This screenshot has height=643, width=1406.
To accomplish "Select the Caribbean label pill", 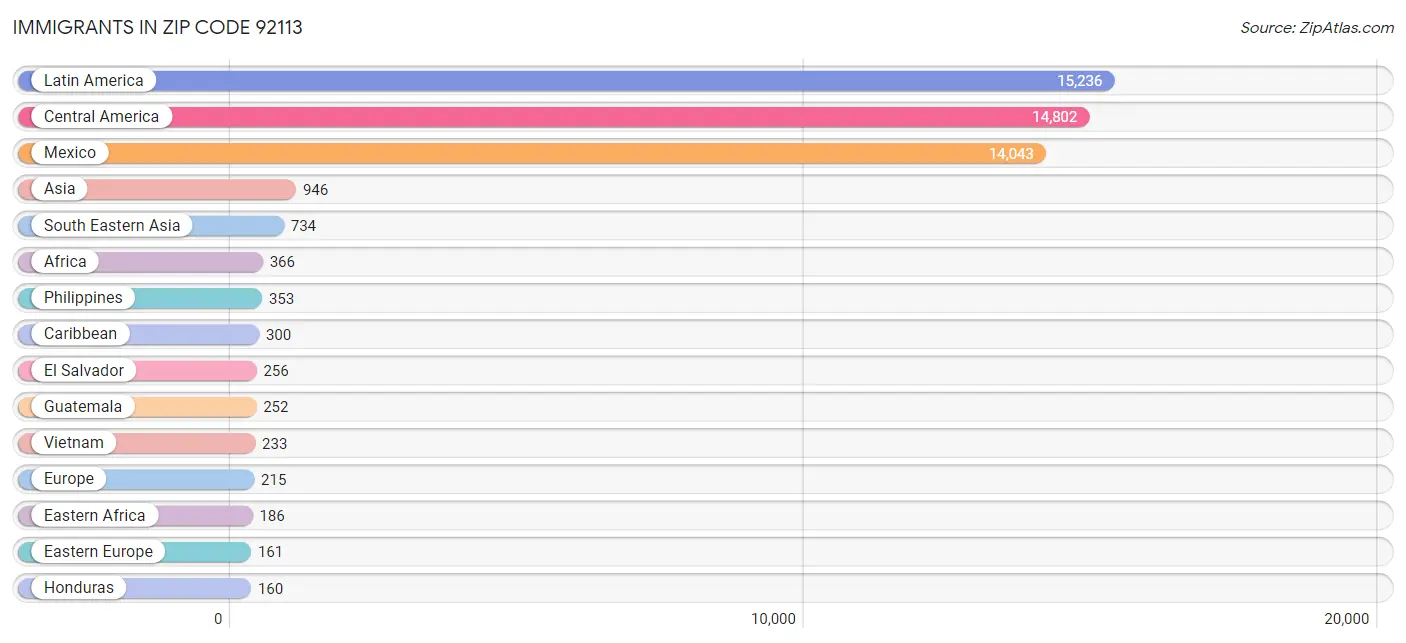I will coord(80,334).
